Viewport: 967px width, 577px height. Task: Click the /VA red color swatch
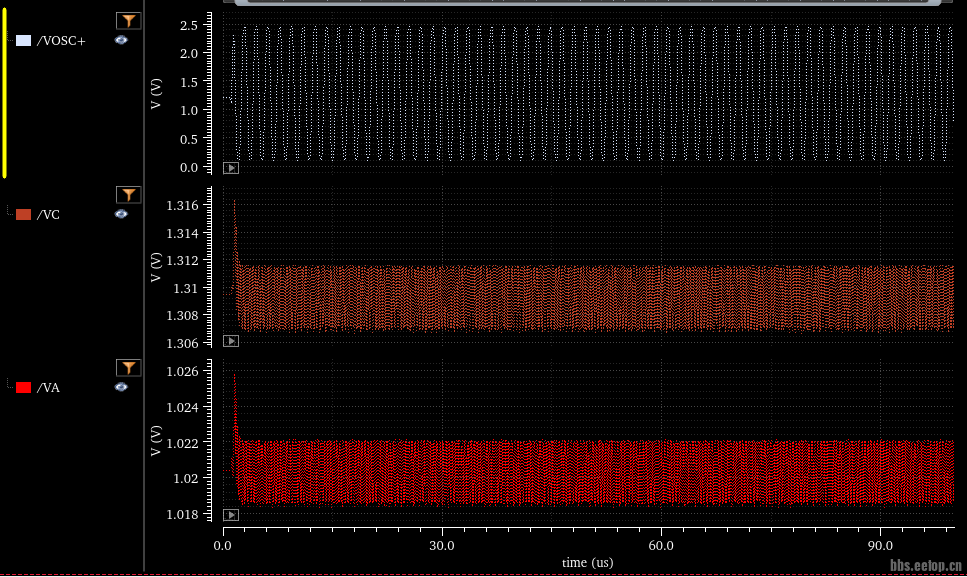tap(23, 388)
